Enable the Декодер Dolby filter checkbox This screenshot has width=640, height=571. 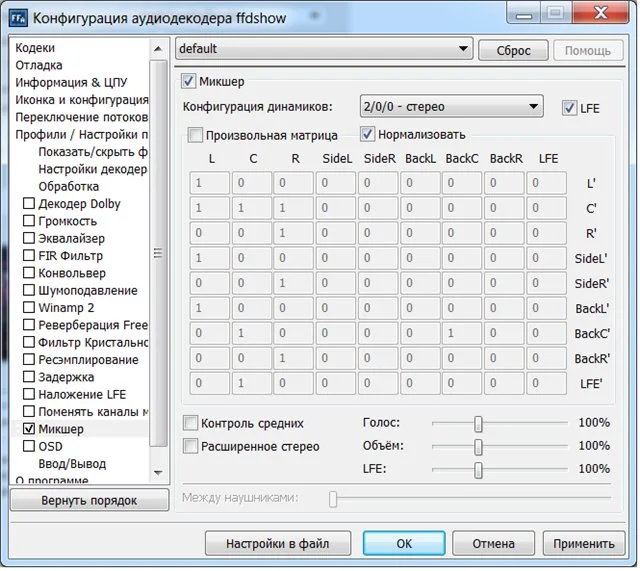point(29,203)
